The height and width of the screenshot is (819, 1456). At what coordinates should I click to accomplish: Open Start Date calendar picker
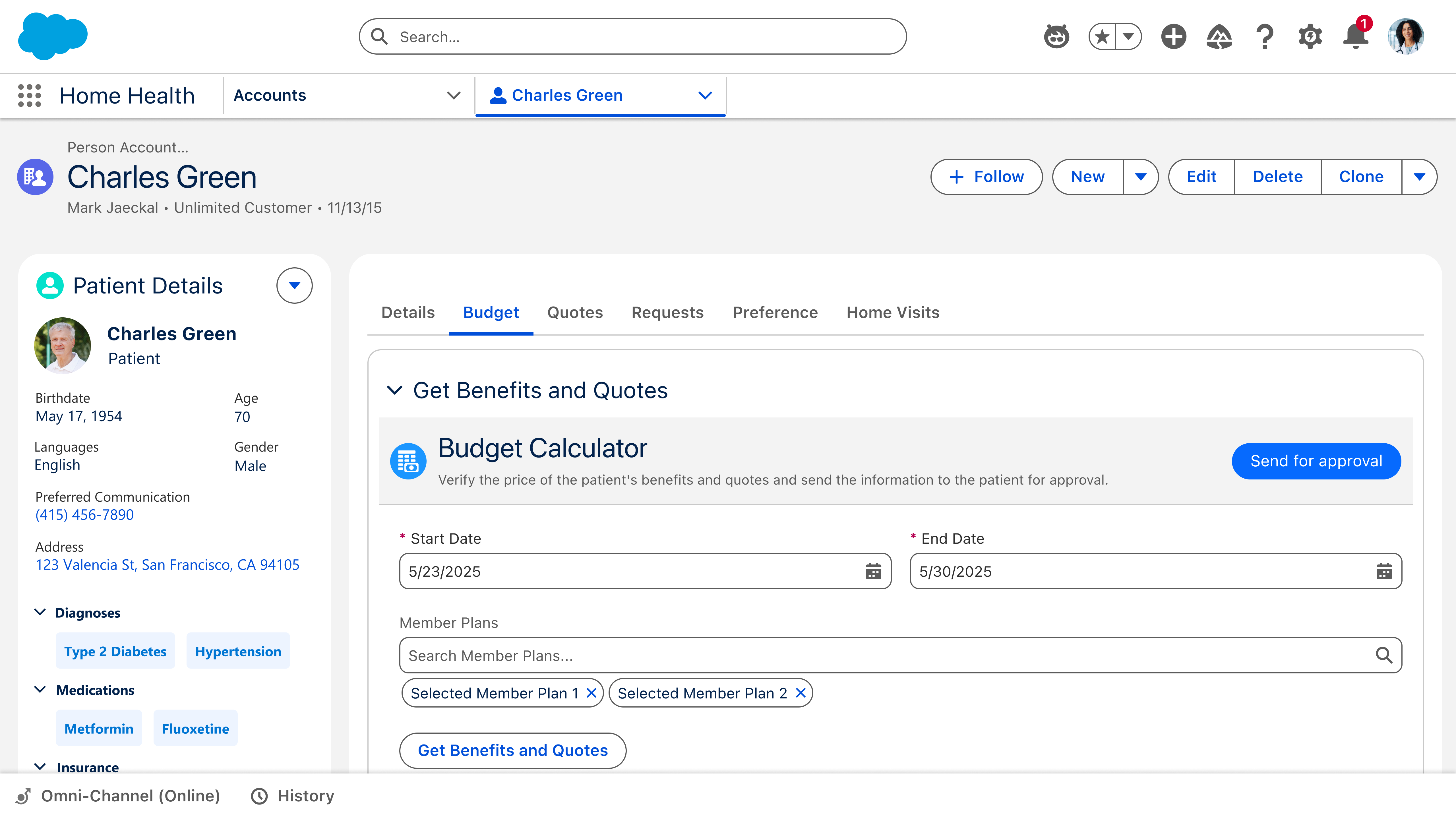click(x=873, y=571)
